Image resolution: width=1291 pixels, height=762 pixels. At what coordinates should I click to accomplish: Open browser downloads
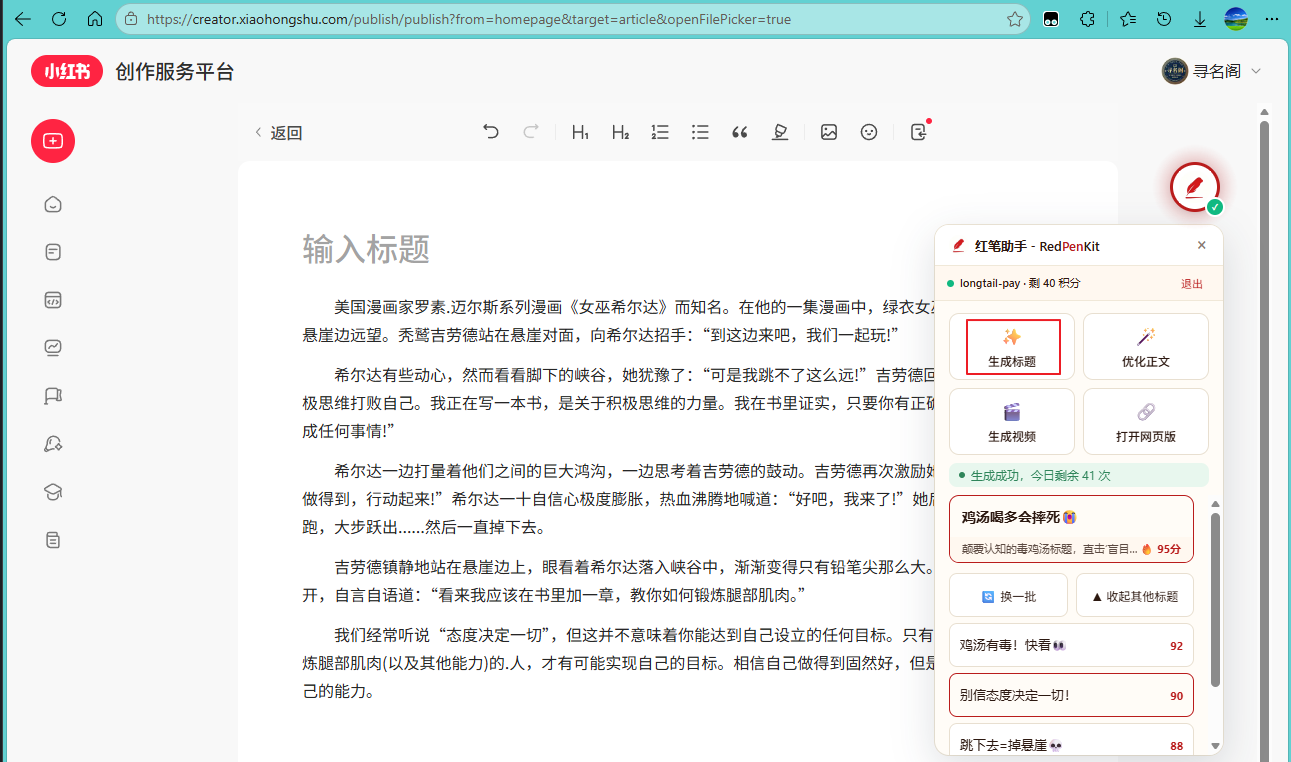[x=1200, y=19]
